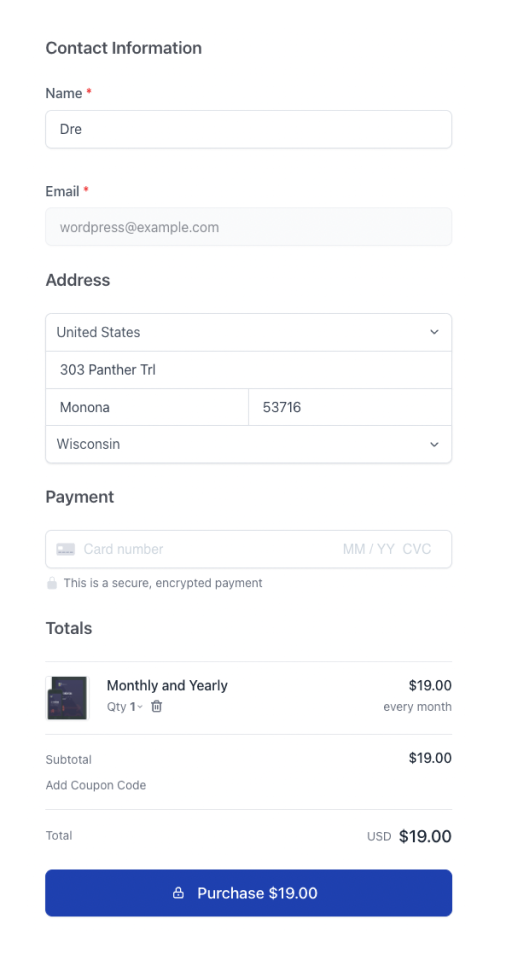Click the CVC field

[x=417, y=549]
